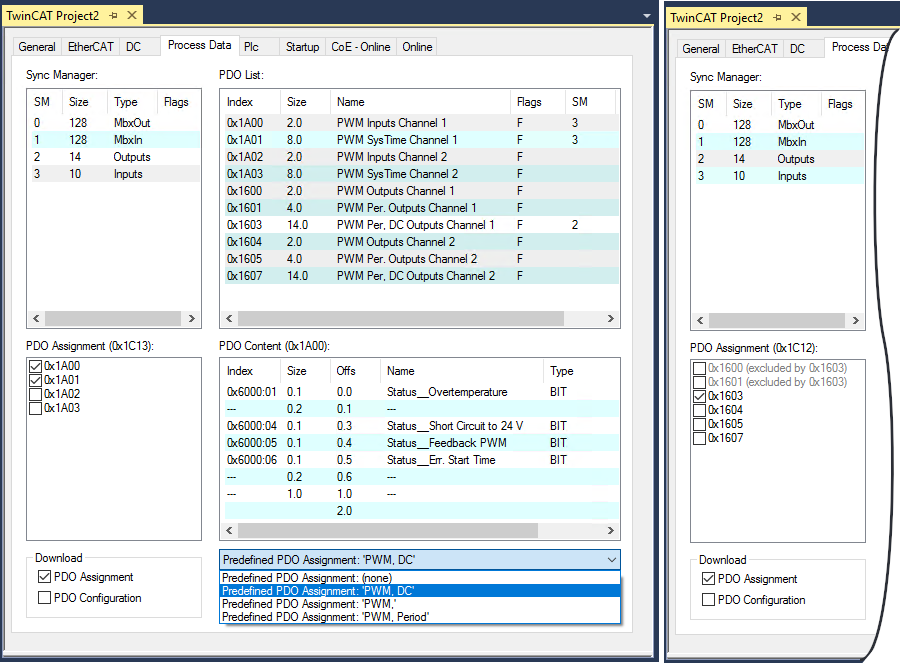Click the PDO Content horizontal scrollbar thumb
The image size is (900, 664).
point(388,531)
